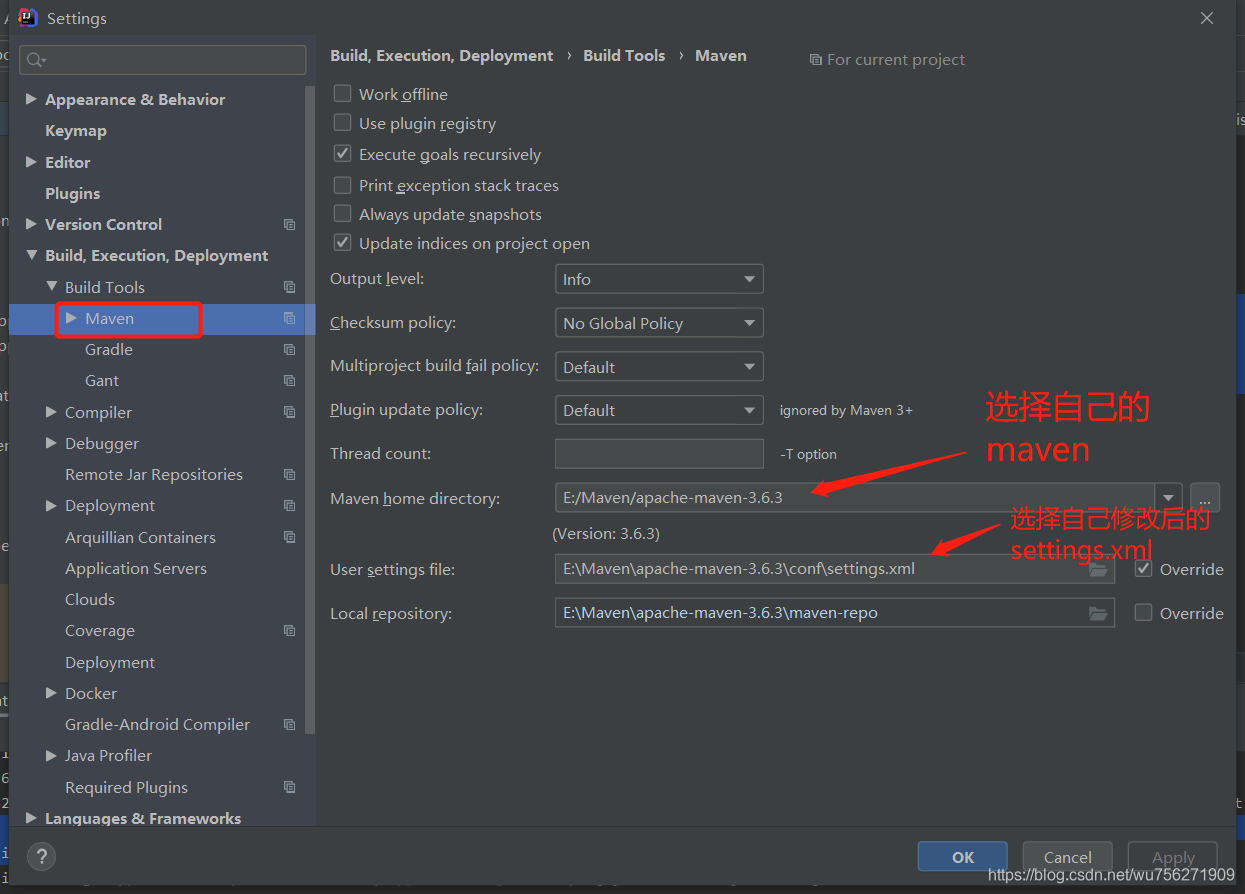Click project-level icon beside Build Tools
1245x894 pixels.
289,287
